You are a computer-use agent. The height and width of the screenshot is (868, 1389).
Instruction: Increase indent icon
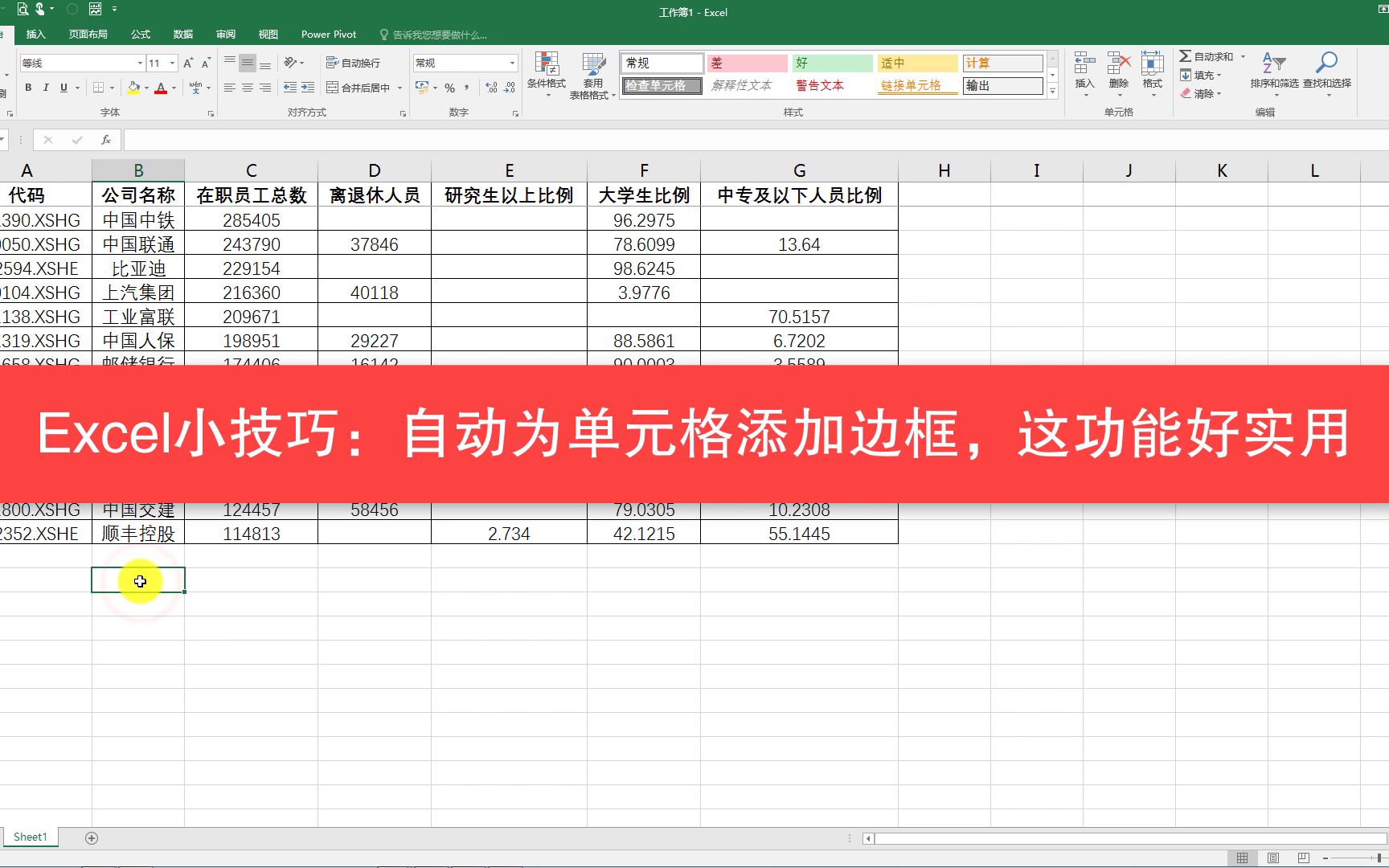point(308,88)
